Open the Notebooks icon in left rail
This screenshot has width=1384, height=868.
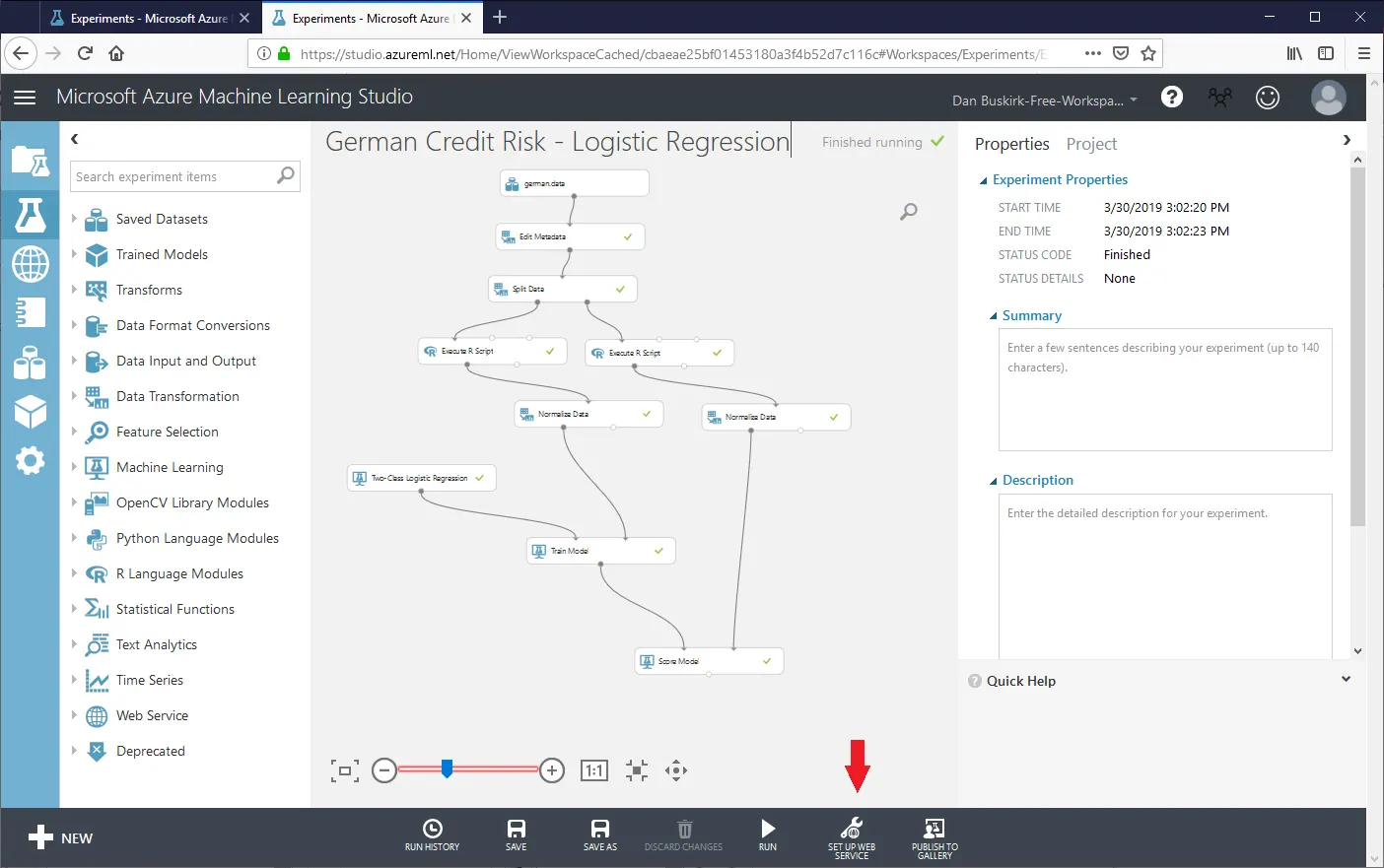(x=30, y=312)
